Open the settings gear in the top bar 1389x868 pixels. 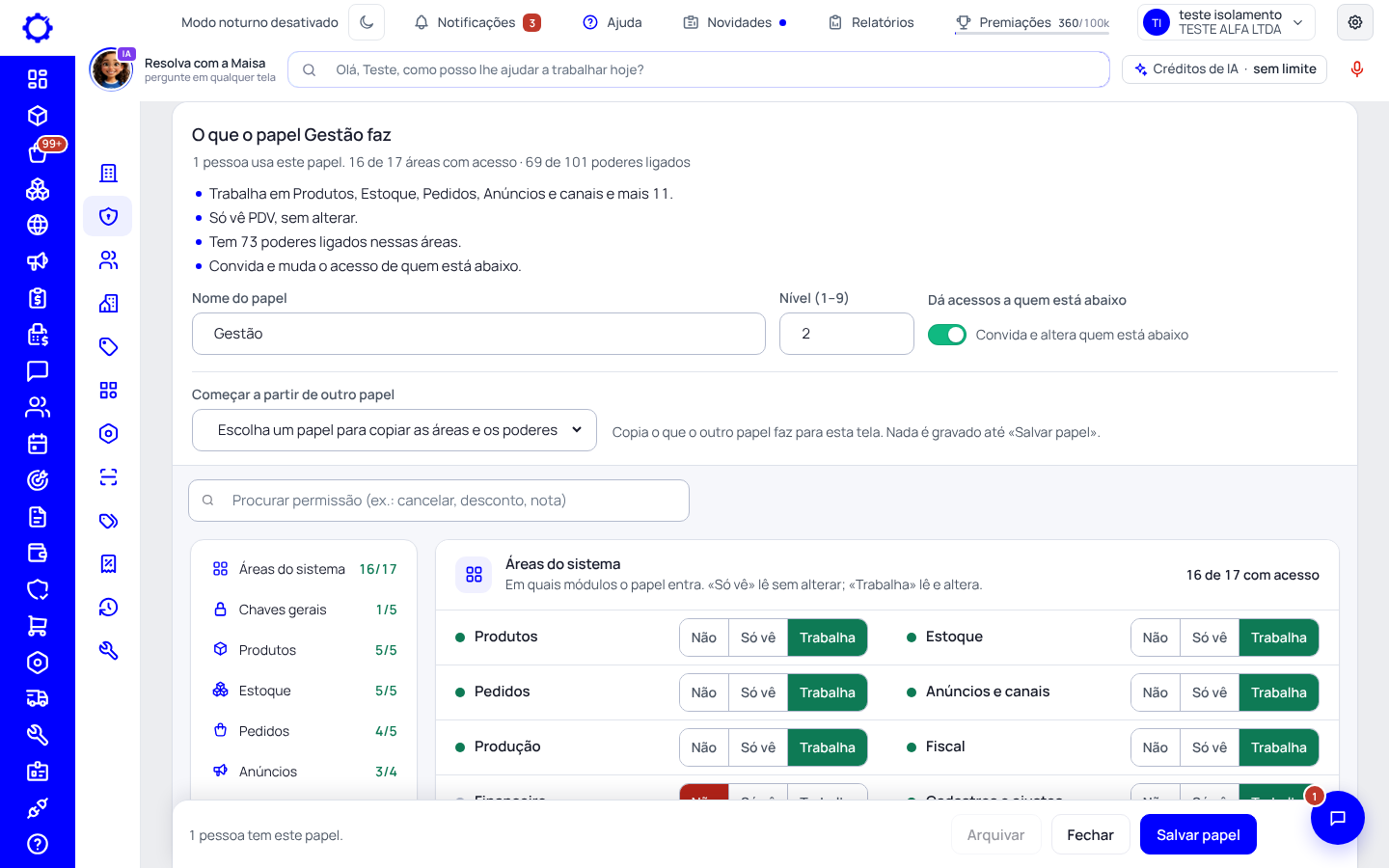[1355, 22]
